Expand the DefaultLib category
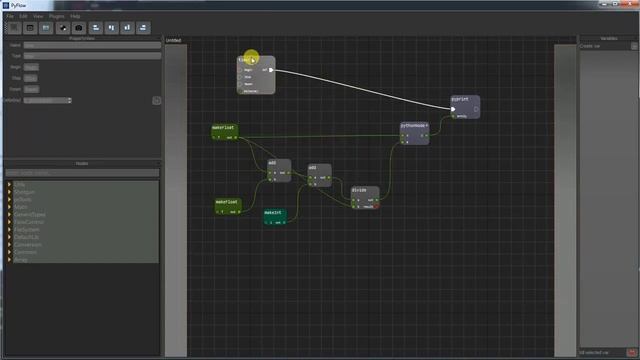Image resolution: width=640 pixels, height=360 pixels. click(9, 237)
